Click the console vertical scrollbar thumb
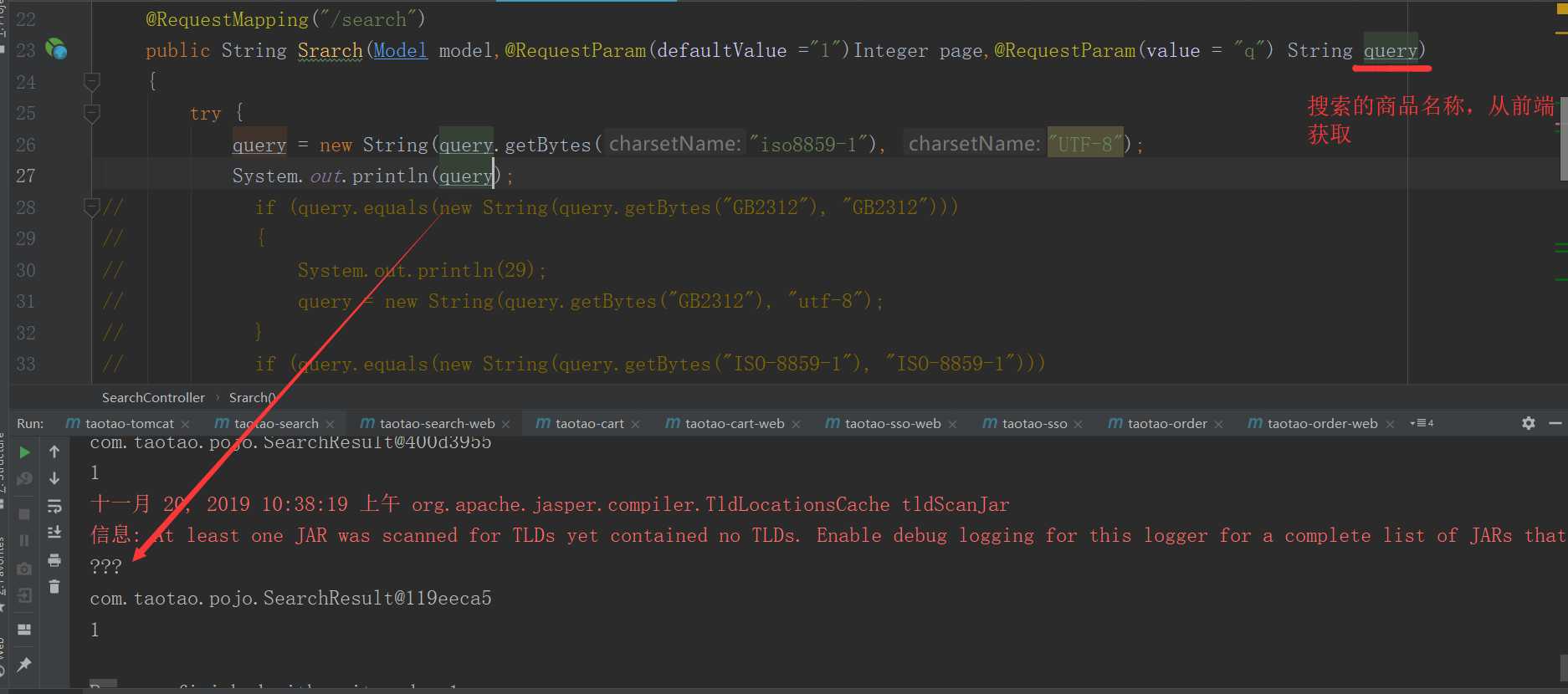Viewport: 1568px width, 694px height. coord(1563,667)
